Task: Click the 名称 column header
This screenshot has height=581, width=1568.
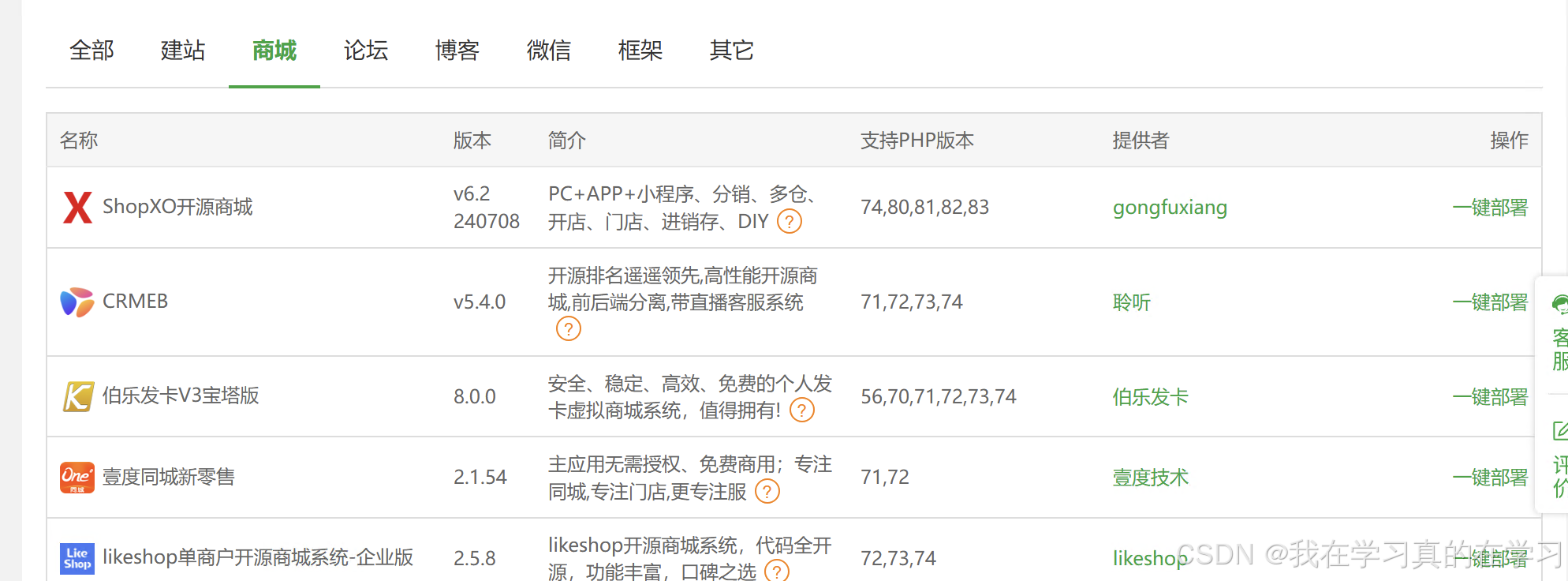Action: (79, 141)
